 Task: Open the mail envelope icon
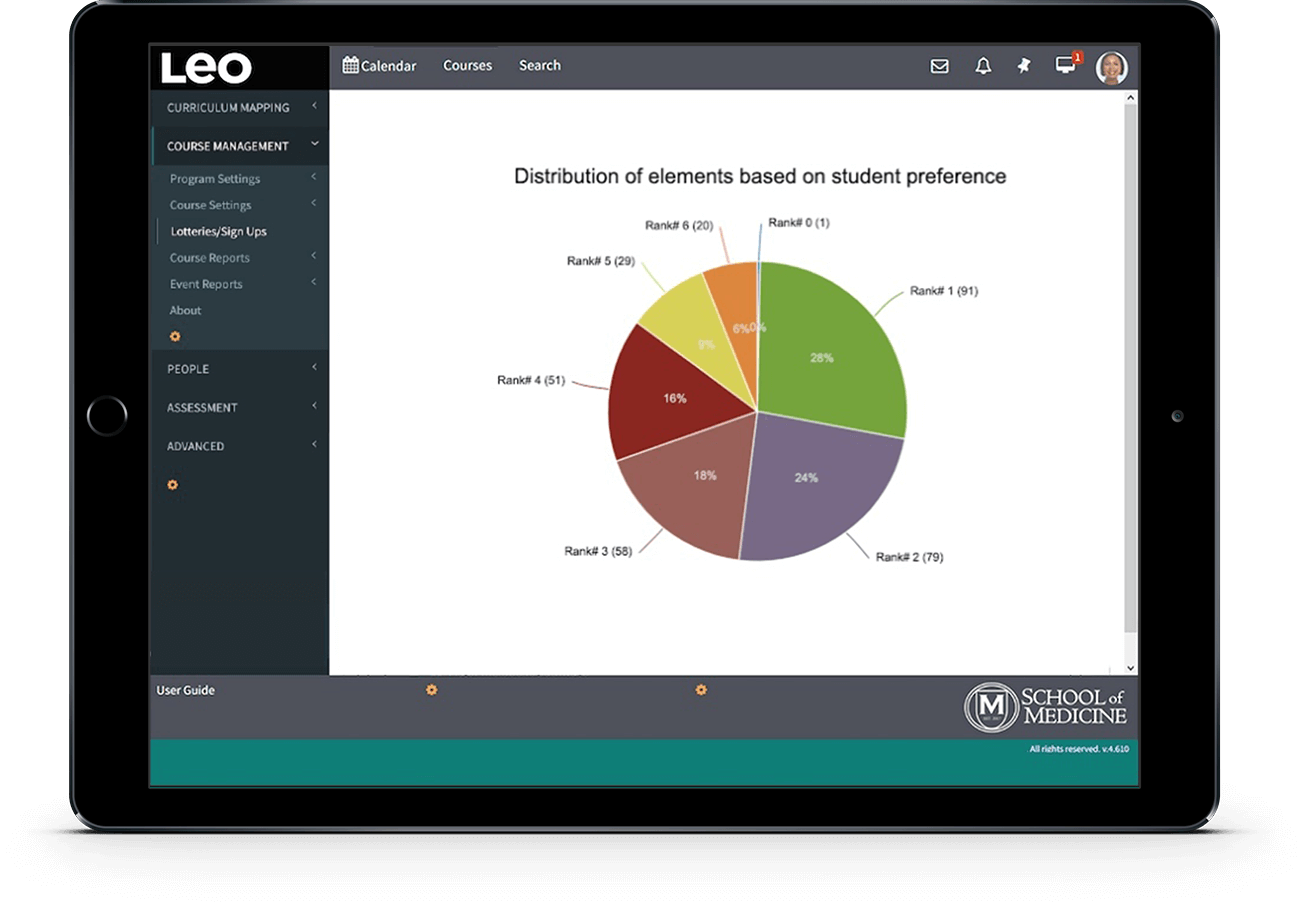939,66
